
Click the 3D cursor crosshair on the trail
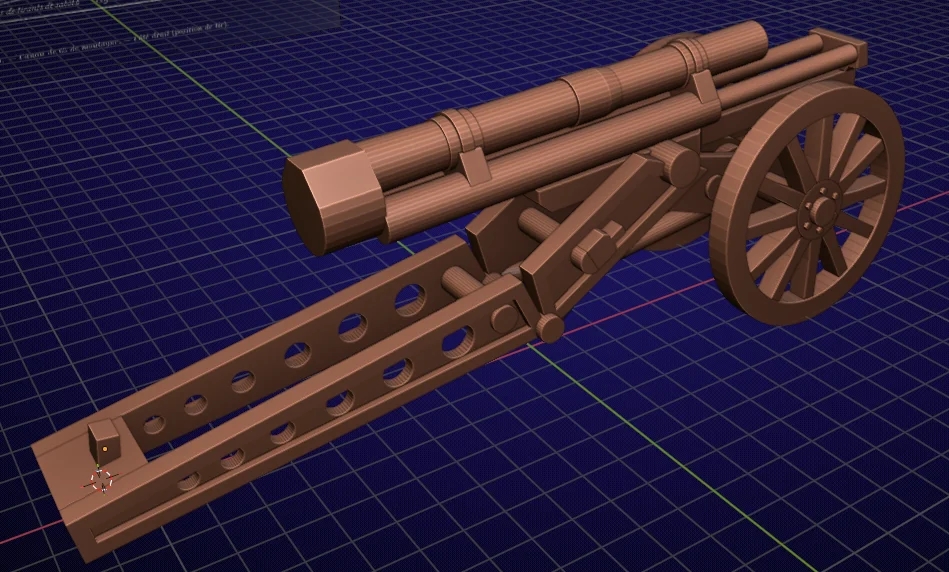101,481
